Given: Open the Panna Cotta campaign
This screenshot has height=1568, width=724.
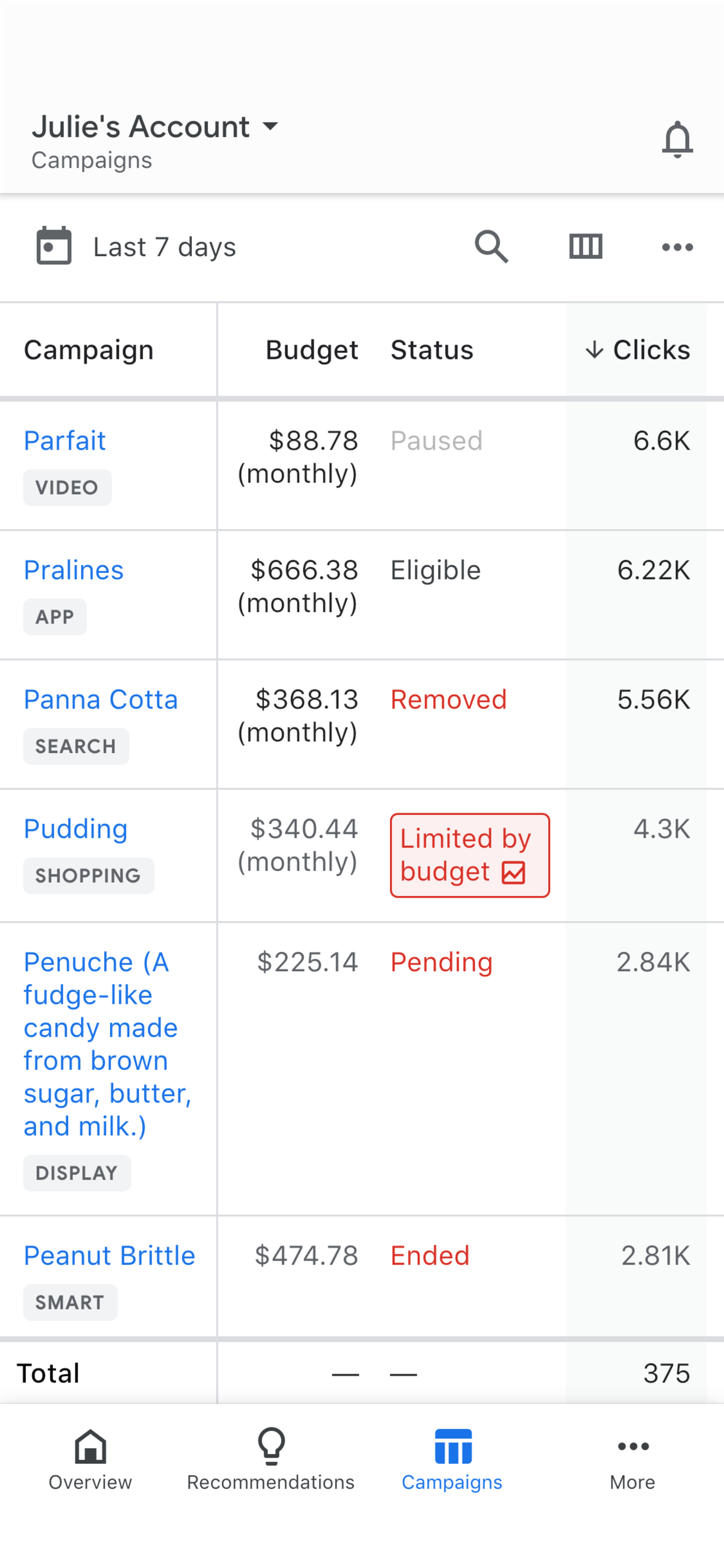Looking at the screenshot, I should click(x=100, y=699).
